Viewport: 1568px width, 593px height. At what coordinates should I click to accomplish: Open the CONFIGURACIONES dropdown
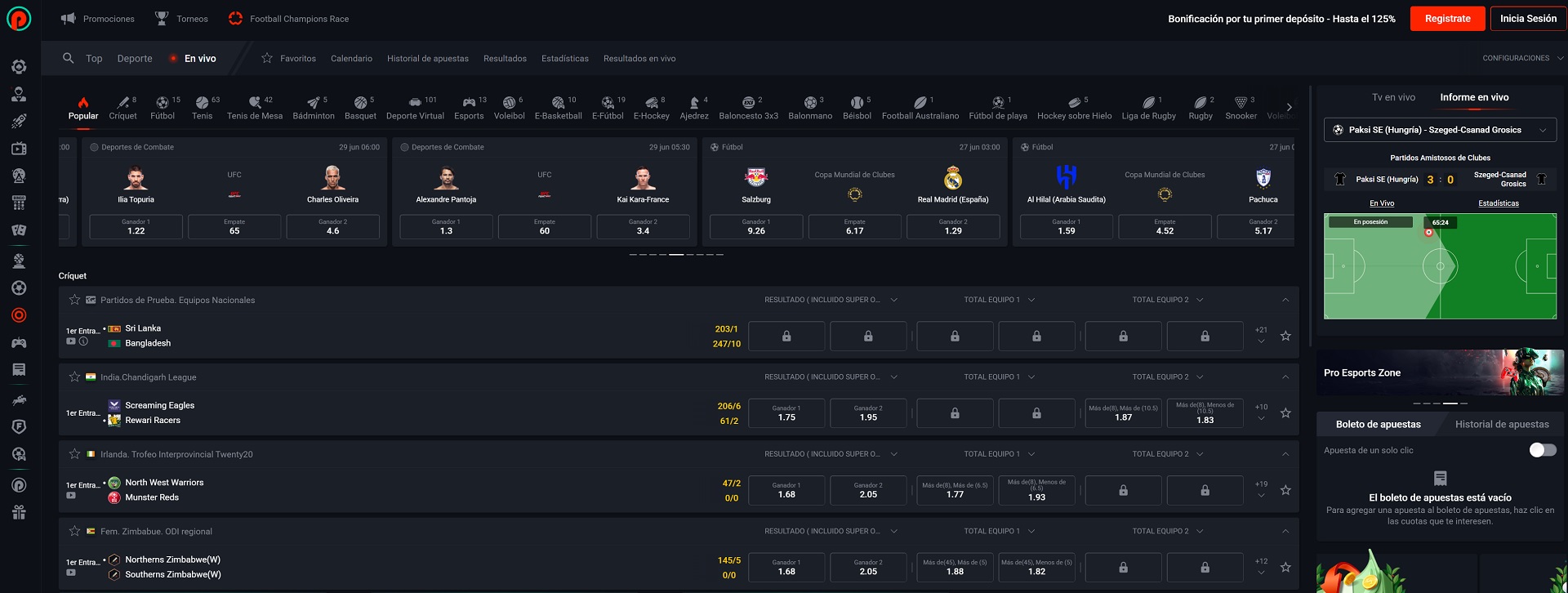point(1522,58)
